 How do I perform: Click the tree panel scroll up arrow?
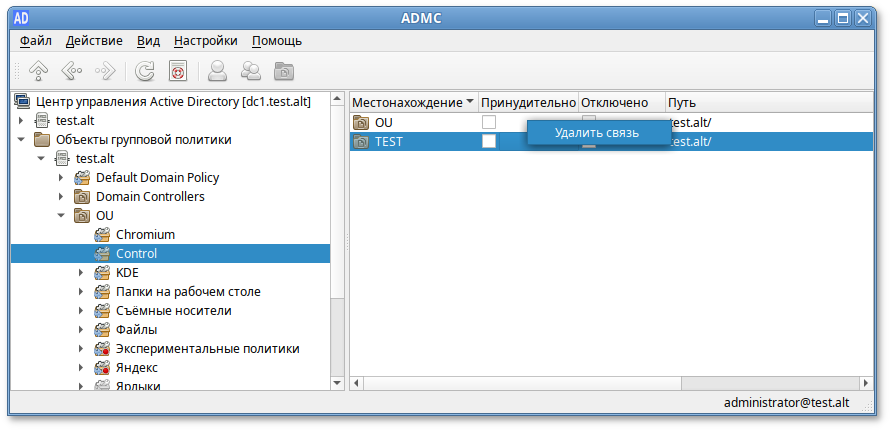click(337, 99)
